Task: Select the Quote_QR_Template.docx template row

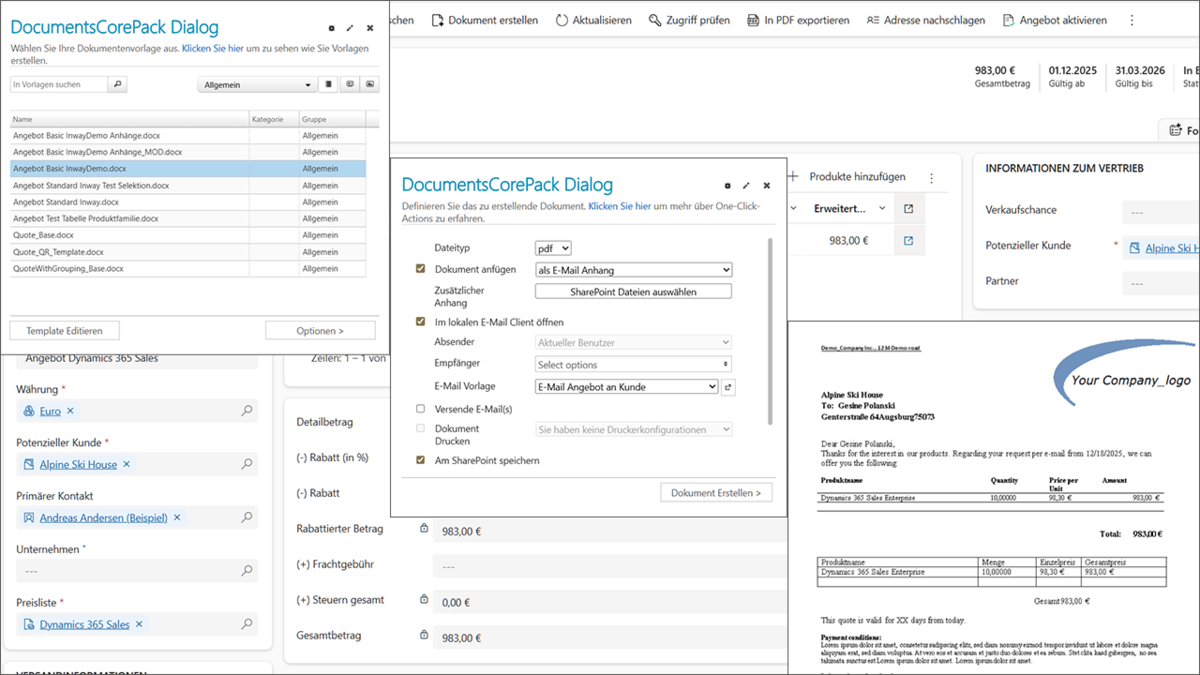Action: (x=58, y=252)
